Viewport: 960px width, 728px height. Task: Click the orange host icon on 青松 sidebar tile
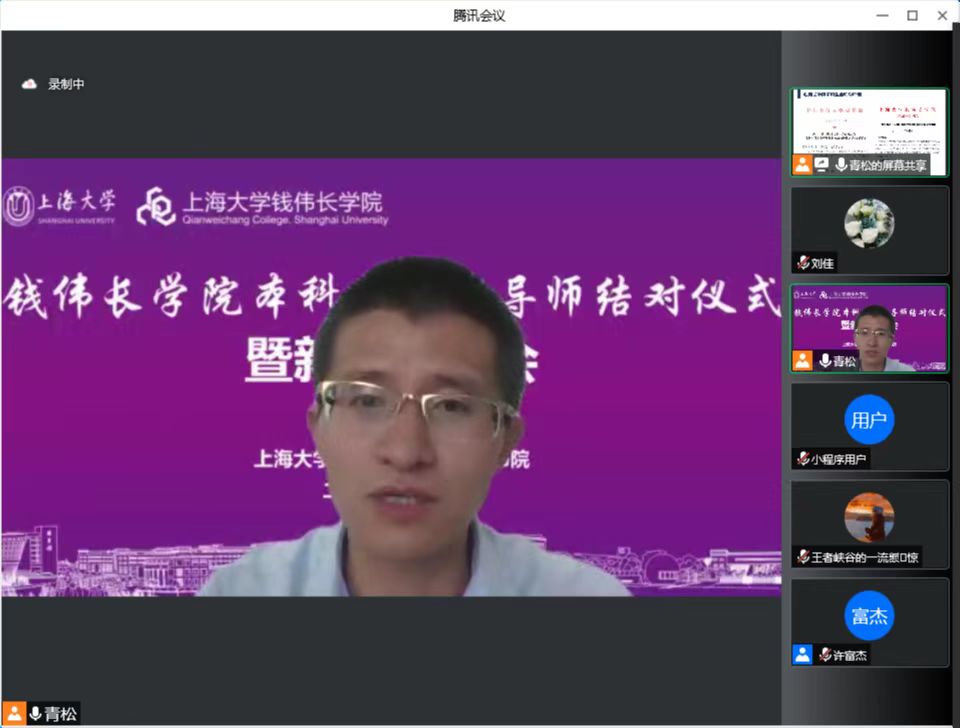pyautogui.click(x=802, y=361)
